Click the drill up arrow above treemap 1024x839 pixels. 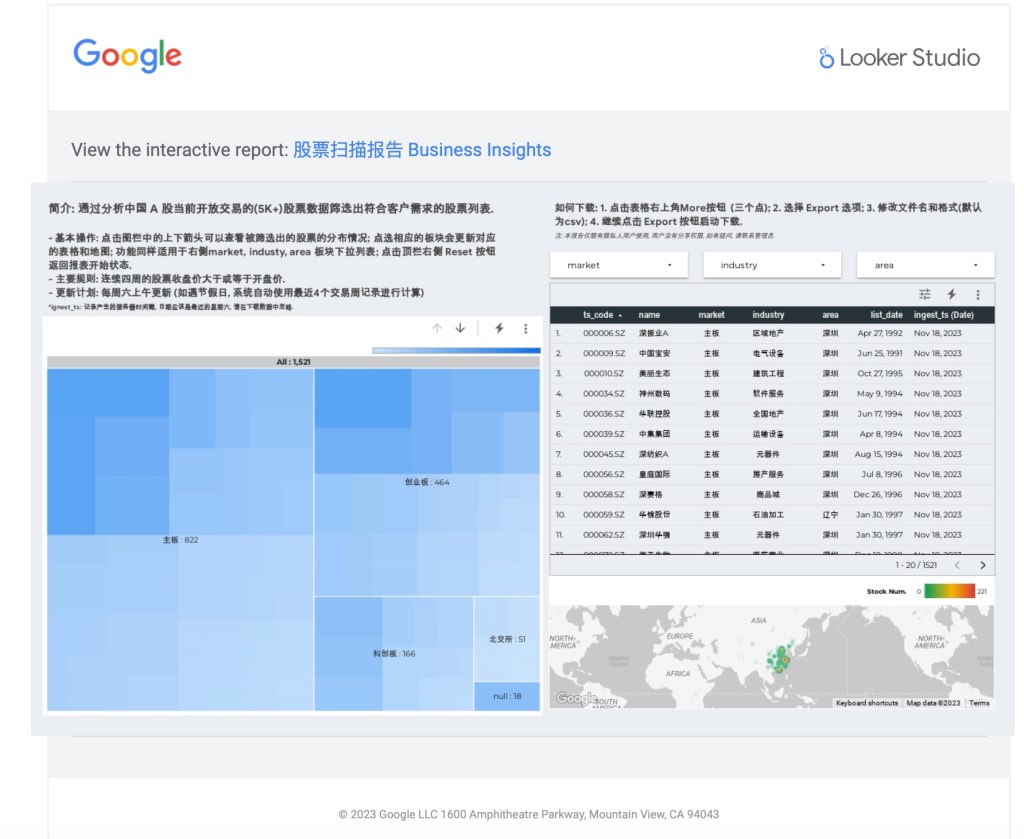(x=437, y=328)
